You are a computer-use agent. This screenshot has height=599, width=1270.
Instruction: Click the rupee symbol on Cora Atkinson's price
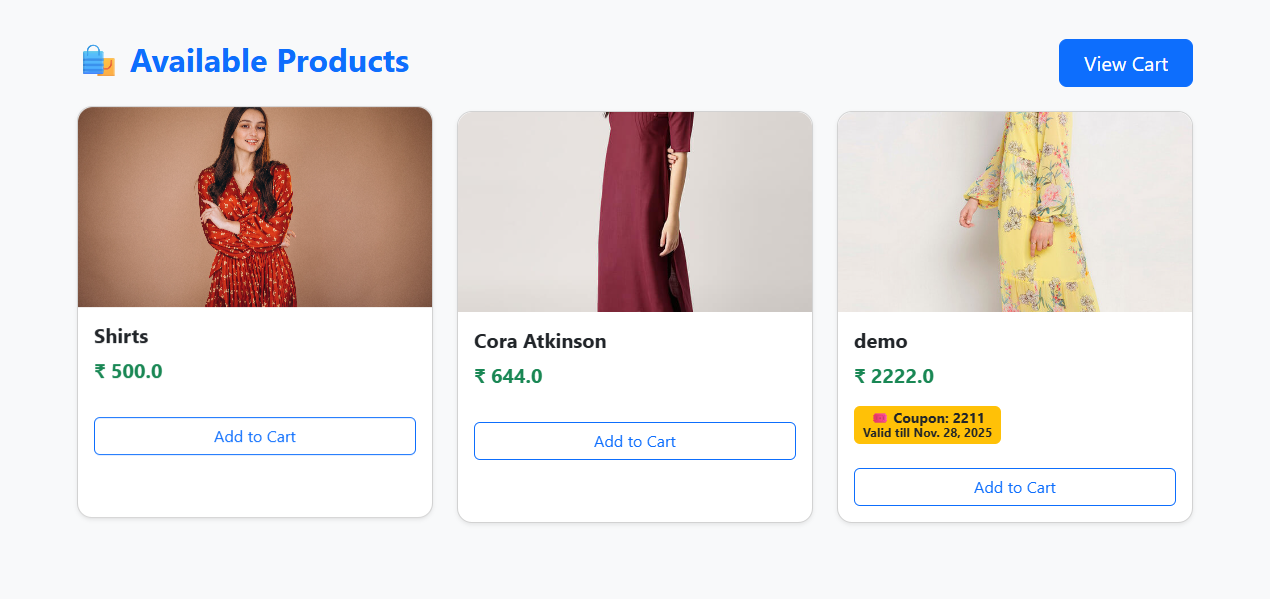[479, 377]
